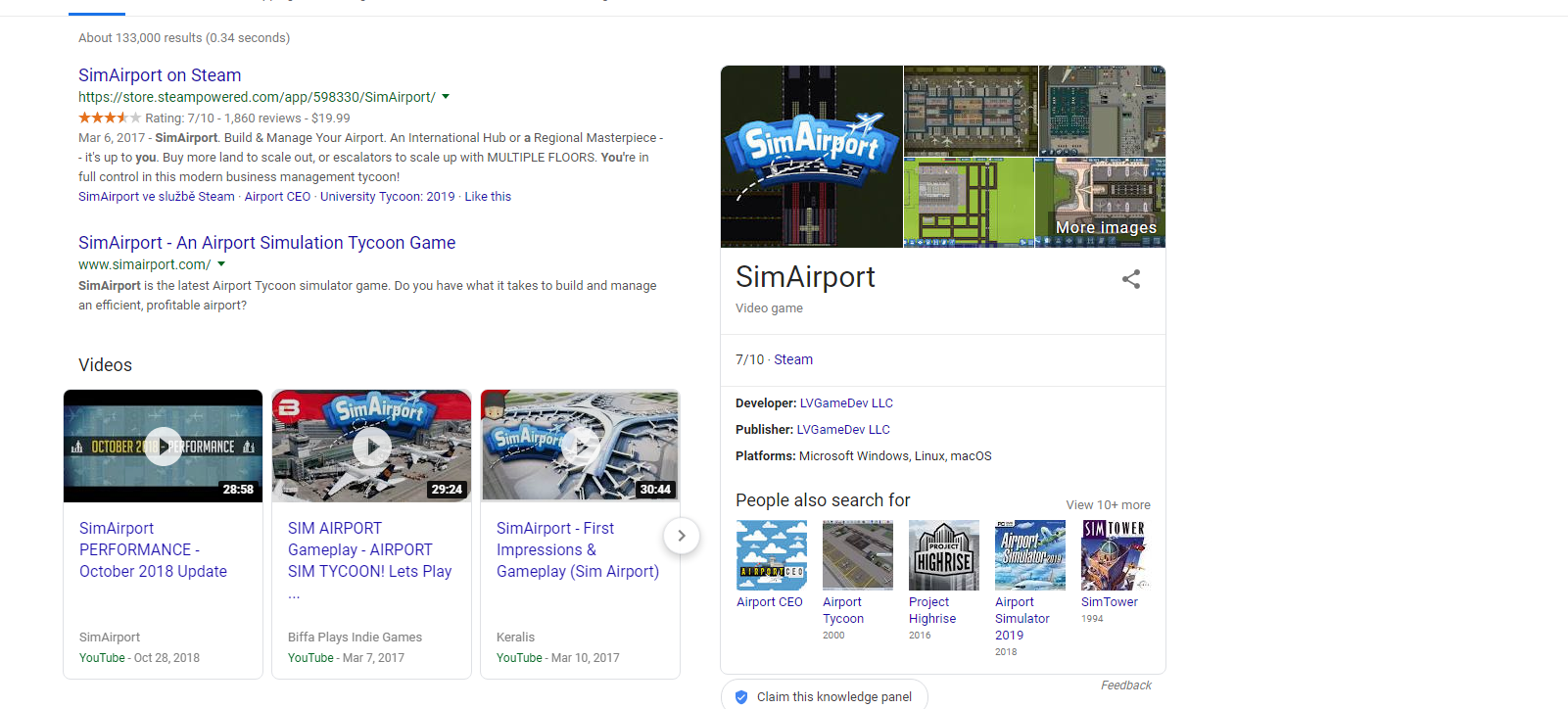This screenshot has width=1568, height=709.
Task: Click the Claim this knowledge panel button
Action: pyautogui.click(x=825, y=696)
